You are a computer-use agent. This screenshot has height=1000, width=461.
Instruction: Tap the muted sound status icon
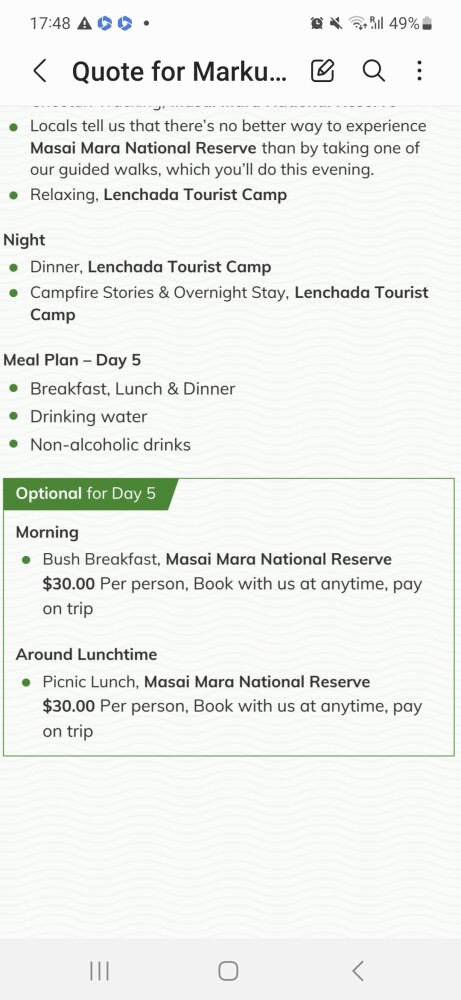tap(336, 24)
